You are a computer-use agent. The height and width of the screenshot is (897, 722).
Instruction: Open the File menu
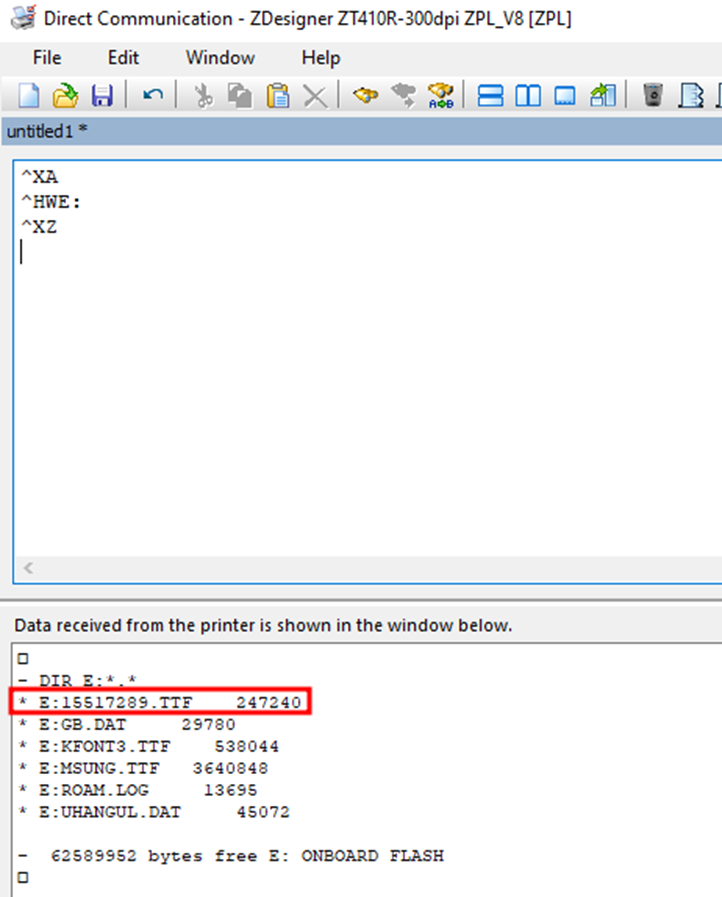coord(47,57)
